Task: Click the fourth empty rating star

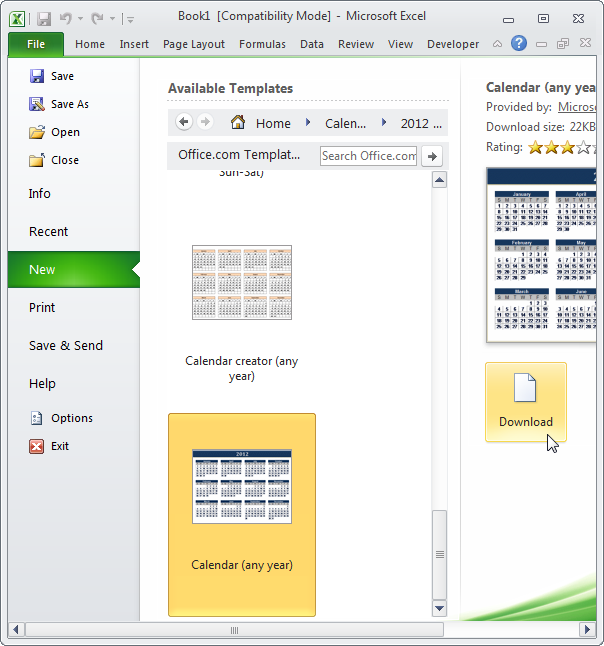Action: coord(583,147)
